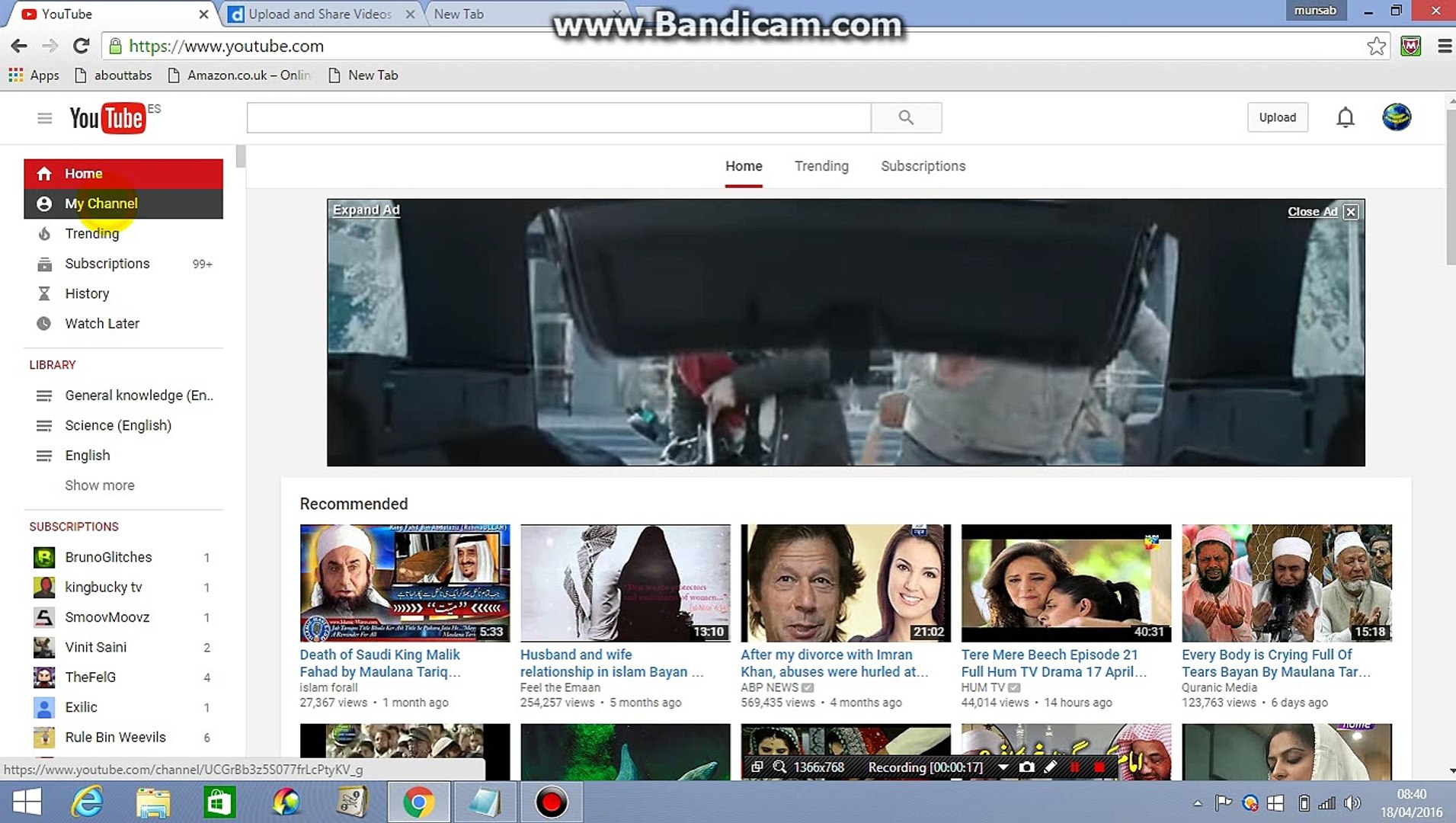
Task: Open the Death of Saudi King Malik video thumbnail
Action: (x=405, y=583)
